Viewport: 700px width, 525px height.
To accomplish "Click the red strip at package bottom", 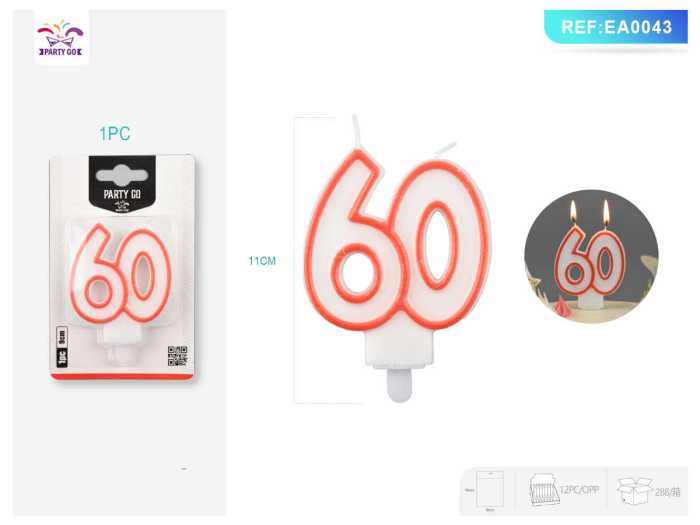I will (122, 377).
